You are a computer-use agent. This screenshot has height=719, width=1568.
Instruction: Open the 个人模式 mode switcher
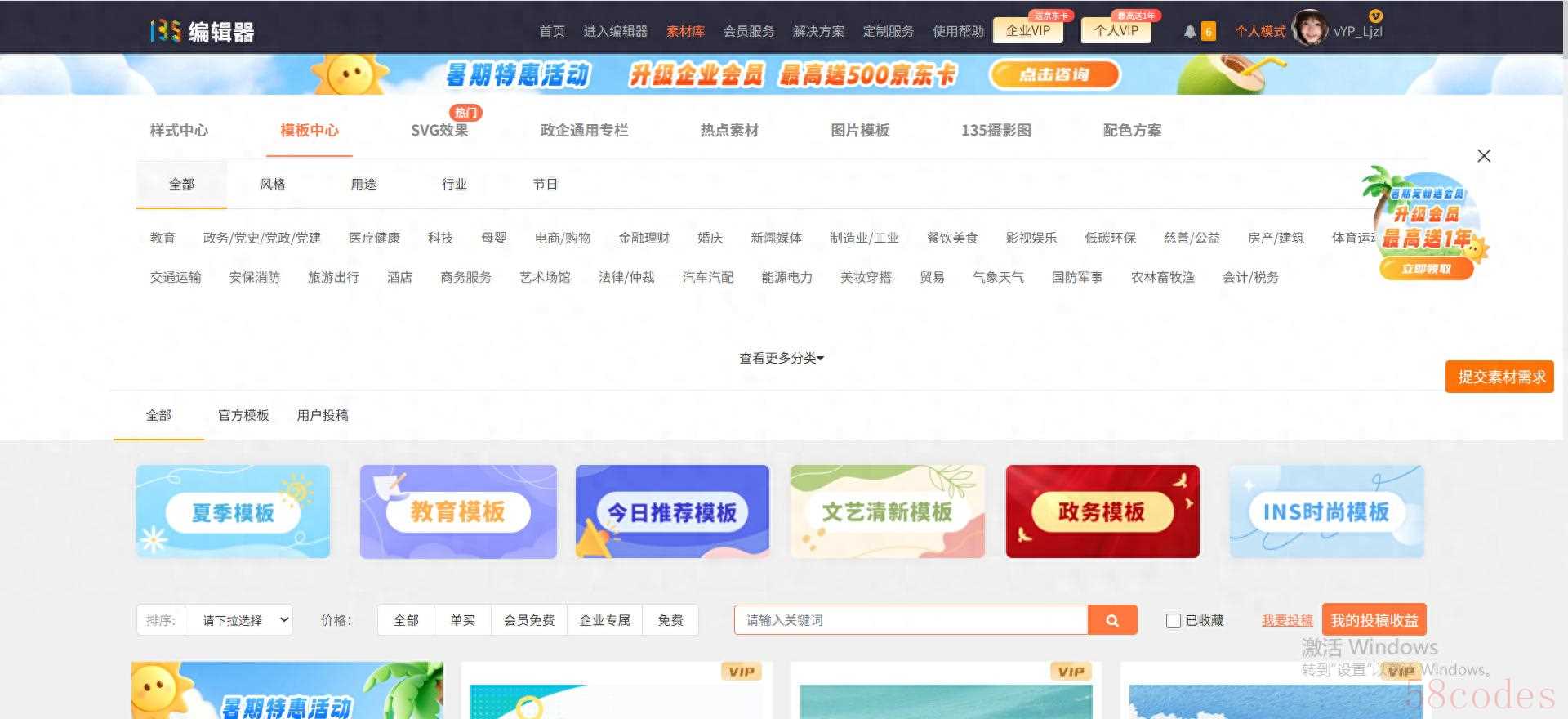(x=1259, y=31)
